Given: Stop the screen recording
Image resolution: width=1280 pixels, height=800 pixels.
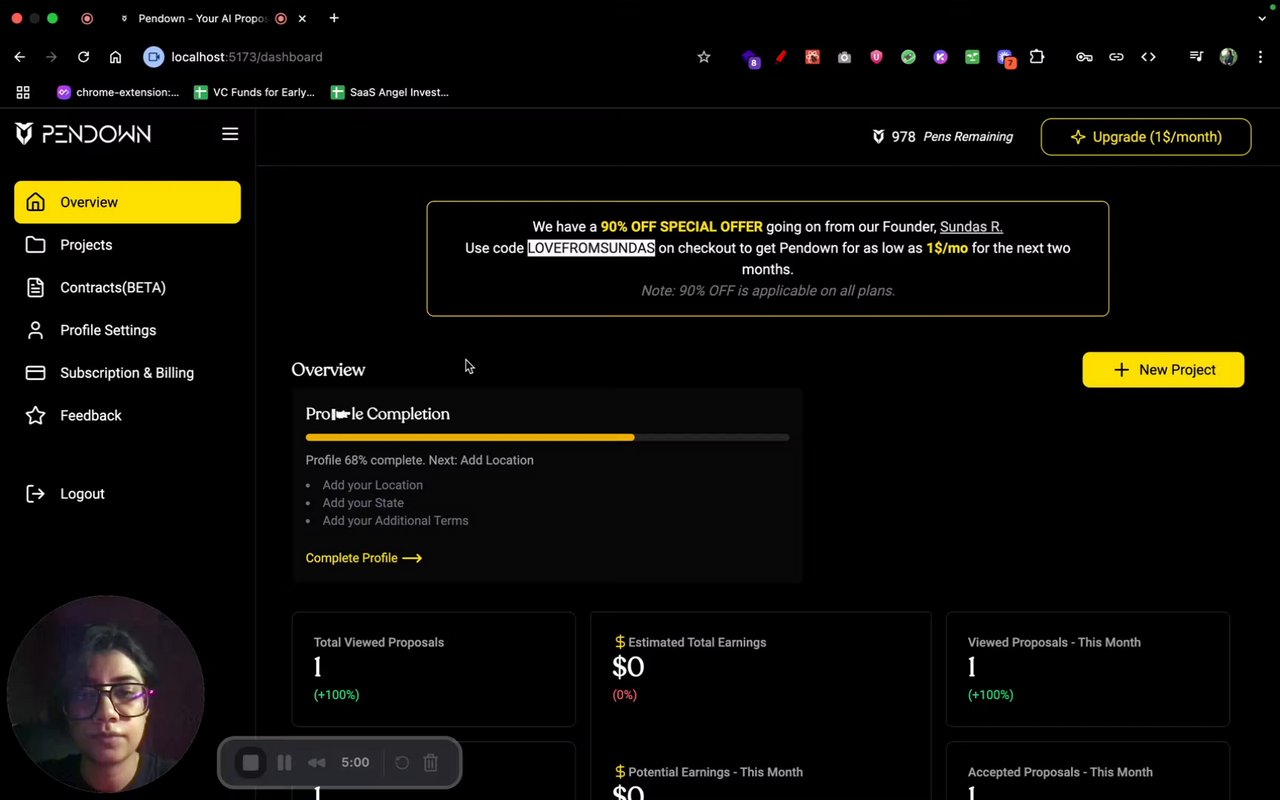Looking at the screenshot, I should tap(251, 763).
